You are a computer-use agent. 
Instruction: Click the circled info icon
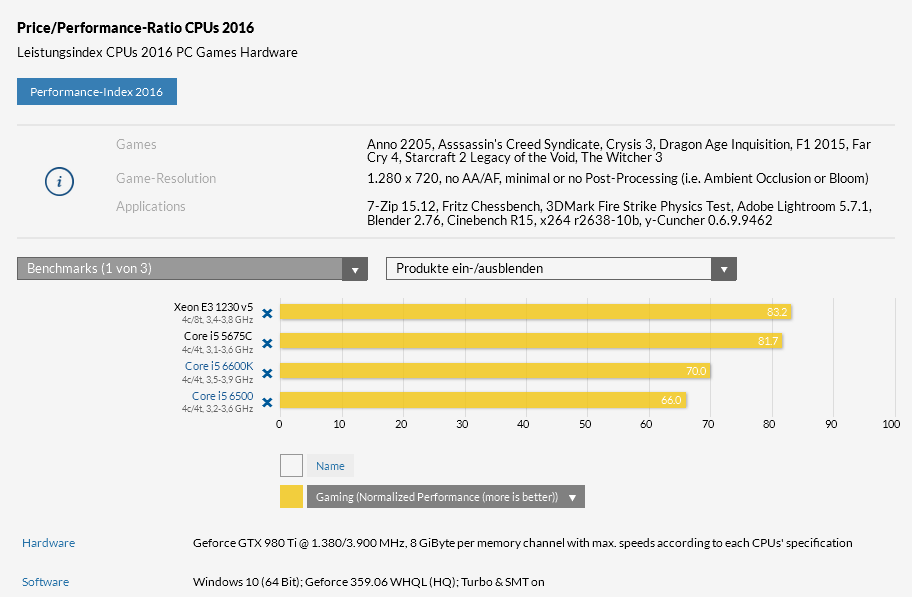tap(59, 182)
